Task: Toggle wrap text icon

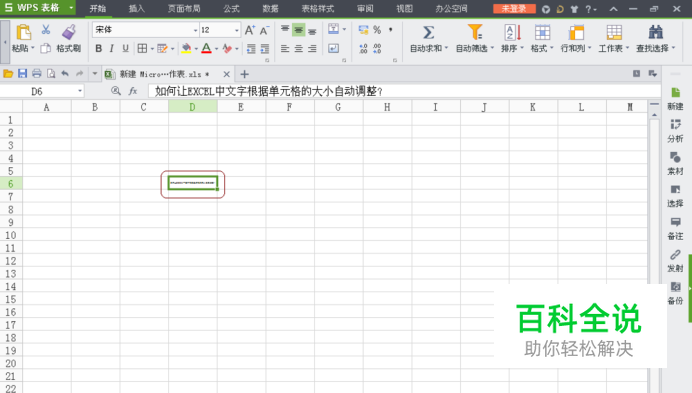Action: pyautogui.click(x=334, y=48)
